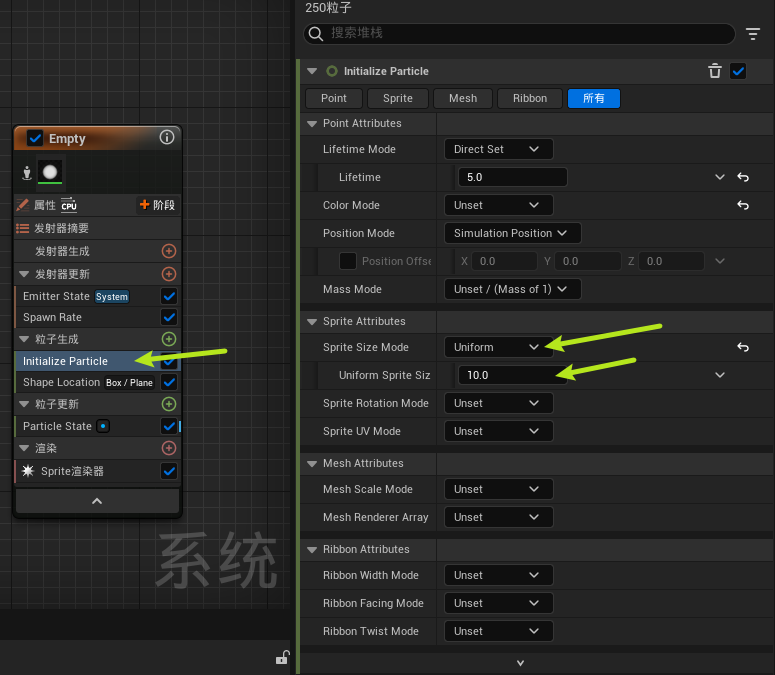Collapse the Mesh Attributes section
The width and height of the screenshot is (775, 675).
click(312, 464)
